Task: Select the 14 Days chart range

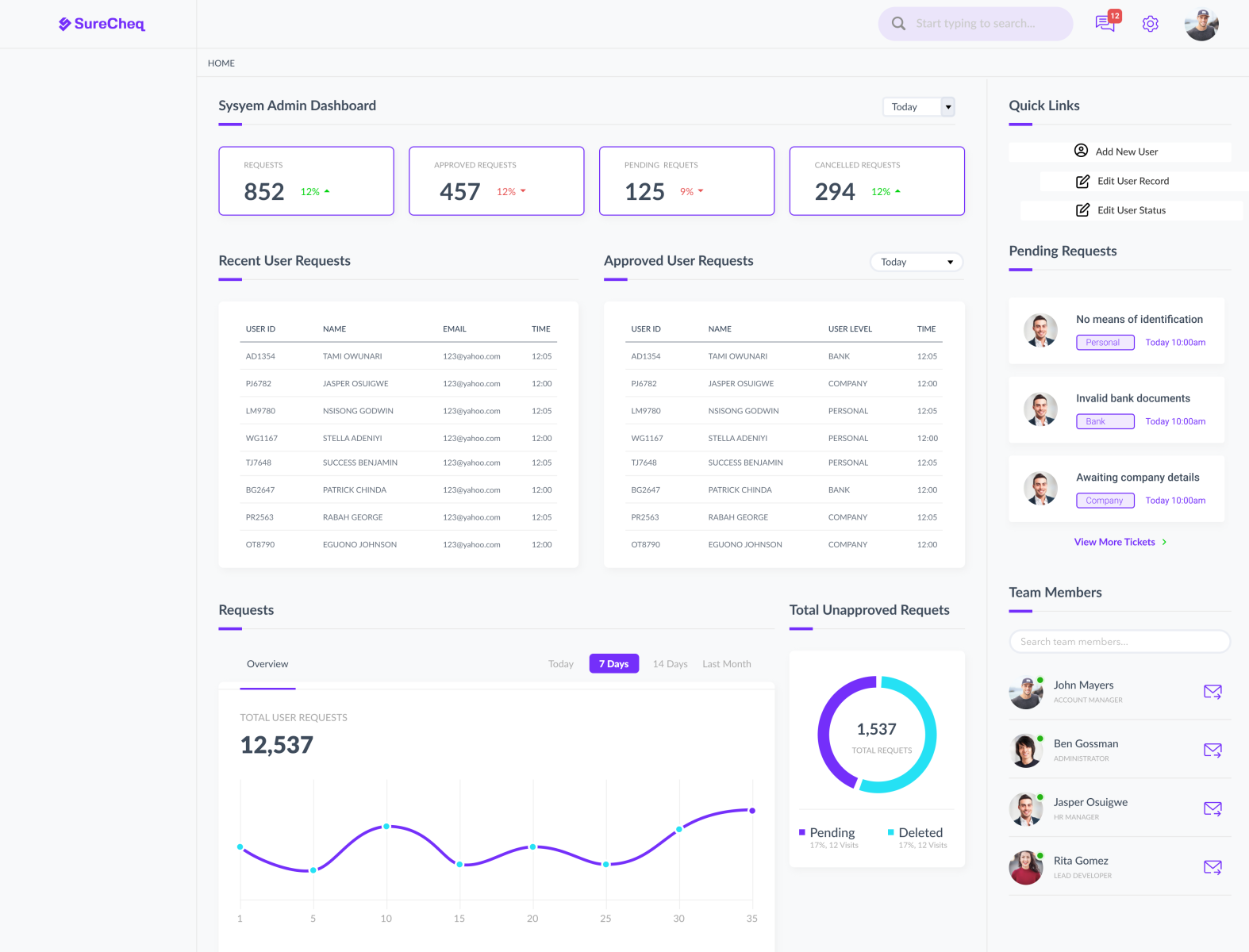Action: (x=671, y=664)
